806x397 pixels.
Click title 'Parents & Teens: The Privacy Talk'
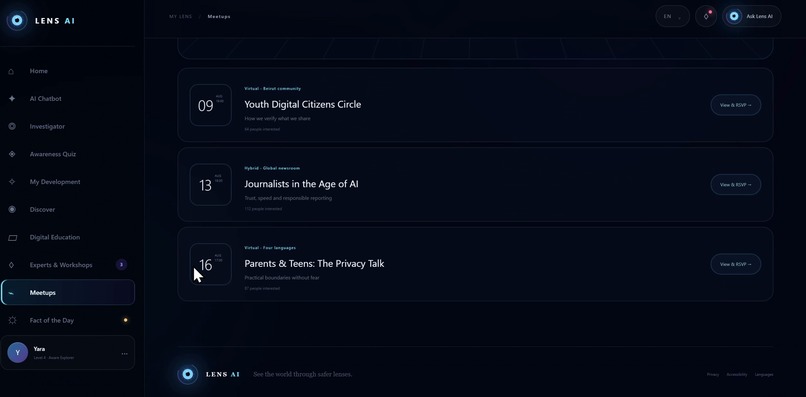pyautogui.click(x=314, y=264)
